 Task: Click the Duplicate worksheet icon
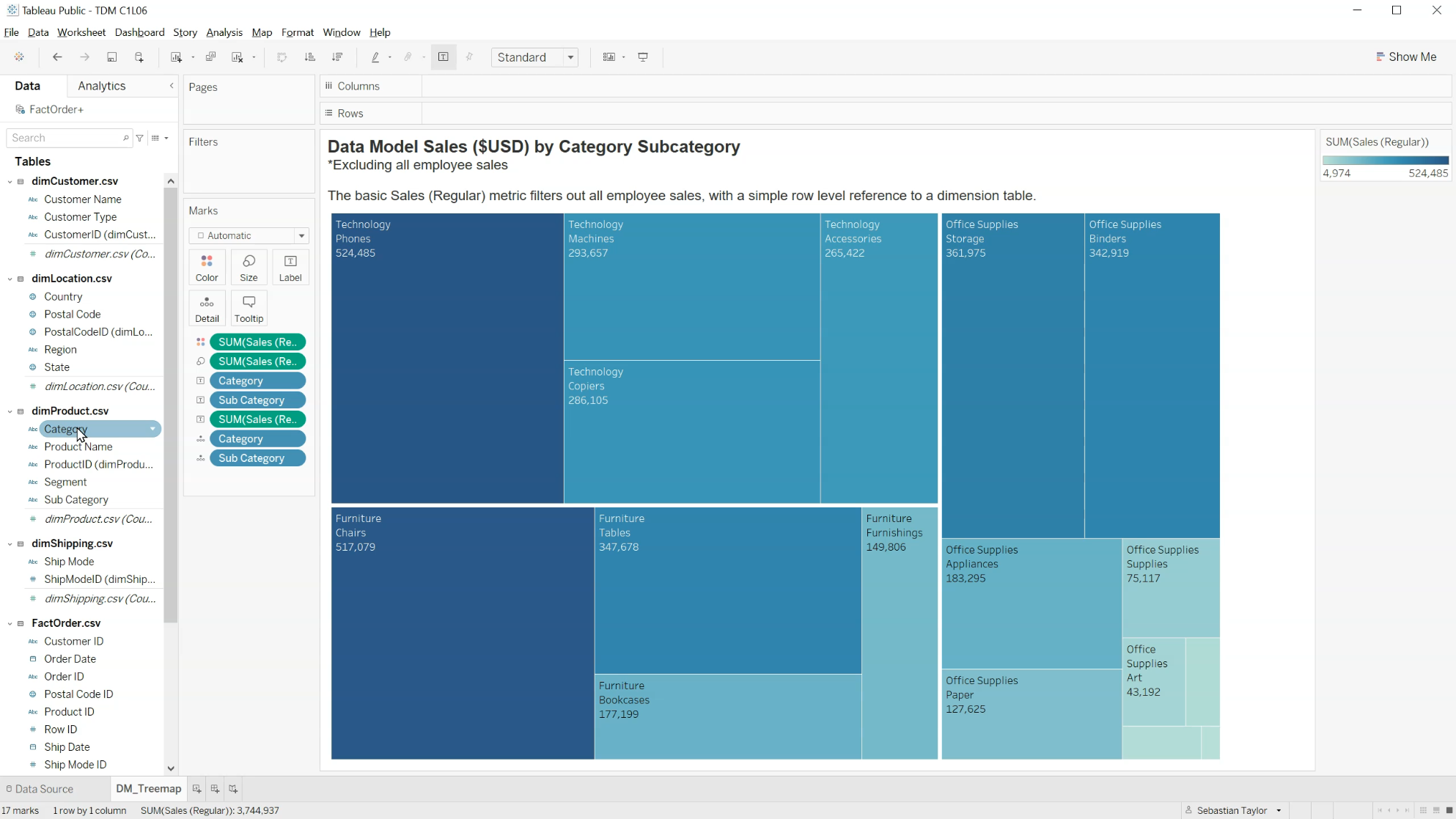pyautogui.click(x=210, y=57)
